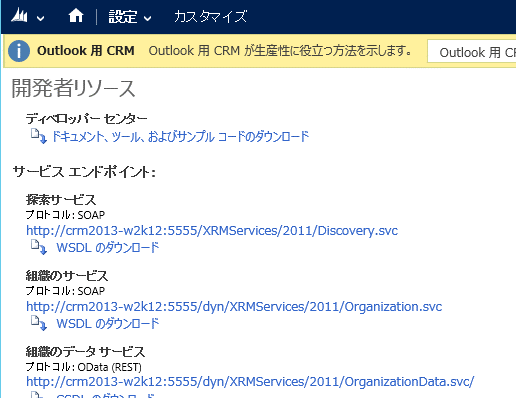Expand the chevron beside the CRM logo
Viewport: 516px width, 398px height.
[40, 18]
